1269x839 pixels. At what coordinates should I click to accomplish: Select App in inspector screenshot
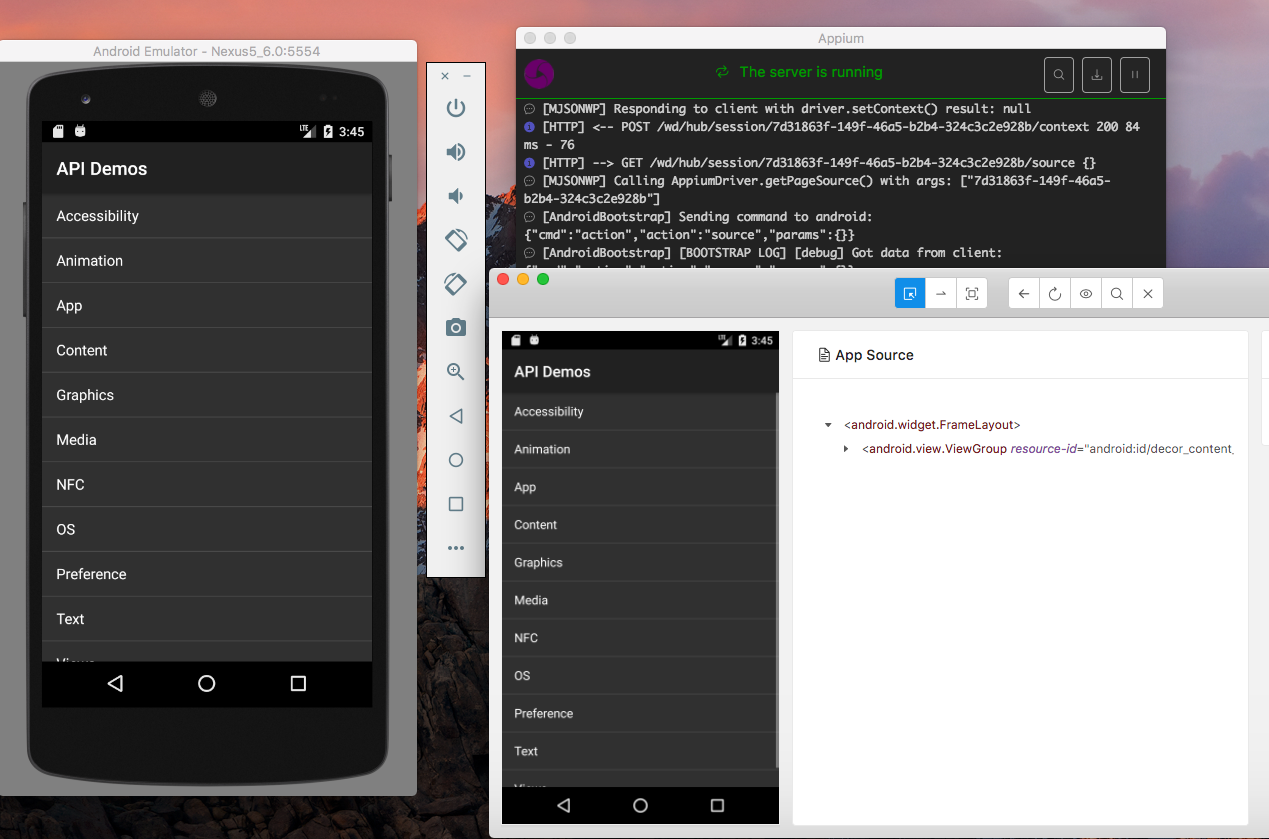point(639,487)
